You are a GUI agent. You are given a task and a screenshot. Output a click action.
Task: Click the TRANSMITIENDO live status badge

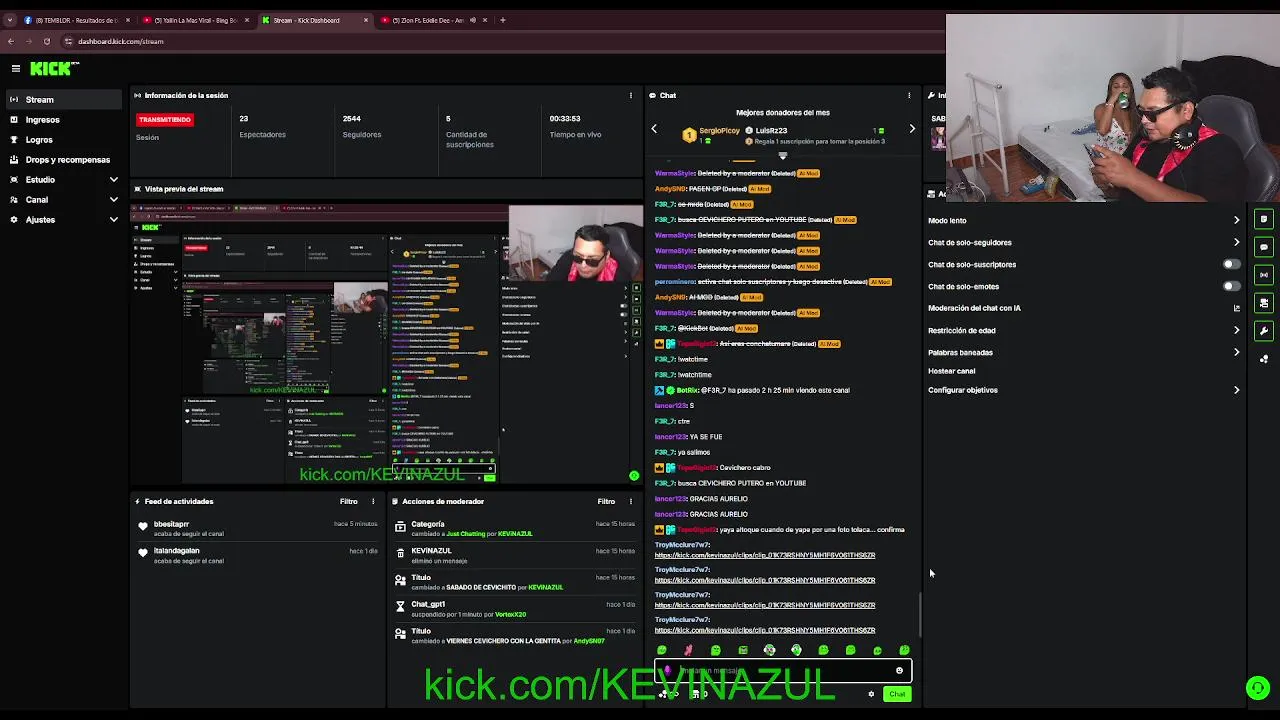165,120
